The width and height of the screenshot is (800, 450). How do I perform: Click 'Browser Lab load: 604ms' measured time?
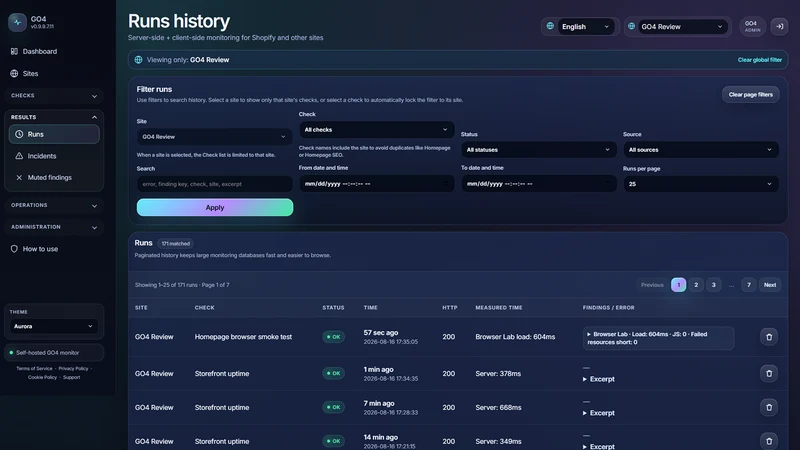(x=515, y=337)
